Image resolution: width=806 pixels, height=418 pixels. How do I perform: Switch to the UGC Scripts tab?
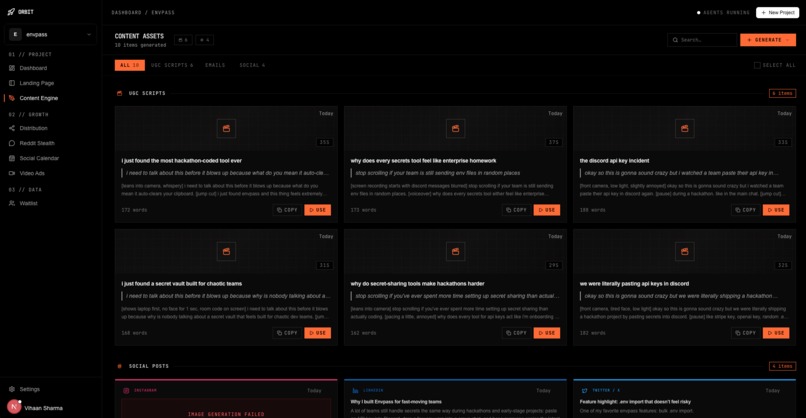[172, 65]
